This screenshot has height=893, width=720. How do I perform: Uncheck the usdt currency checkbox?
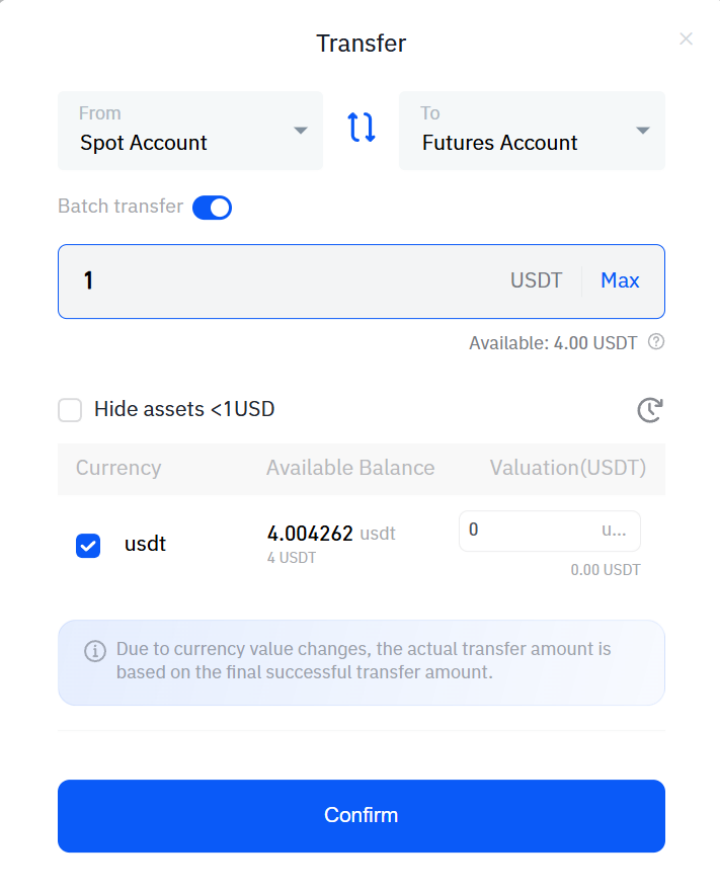coord(88,546)
